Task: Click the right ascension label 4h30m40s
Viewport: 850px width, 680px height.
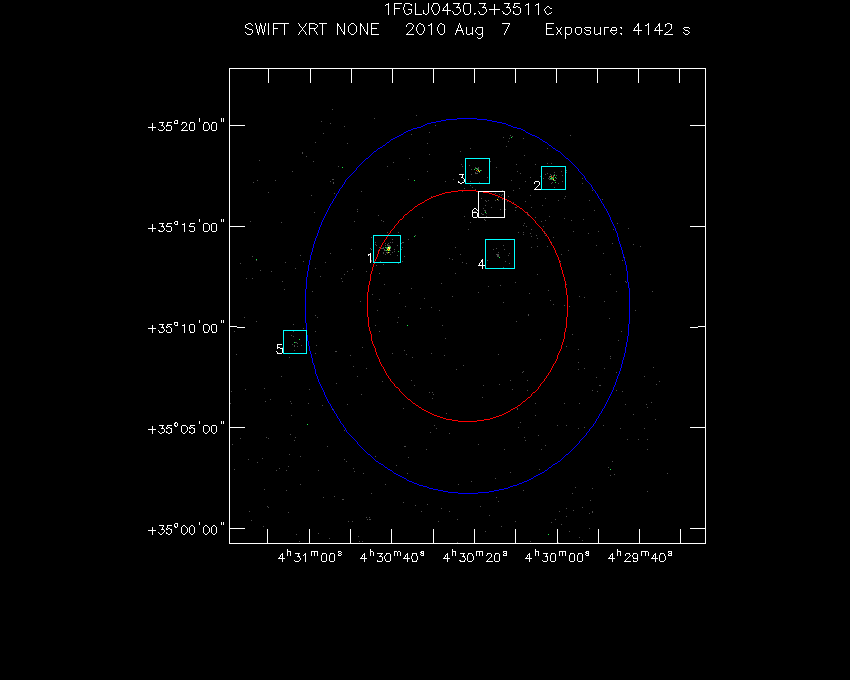Action: tap(392, 557)
